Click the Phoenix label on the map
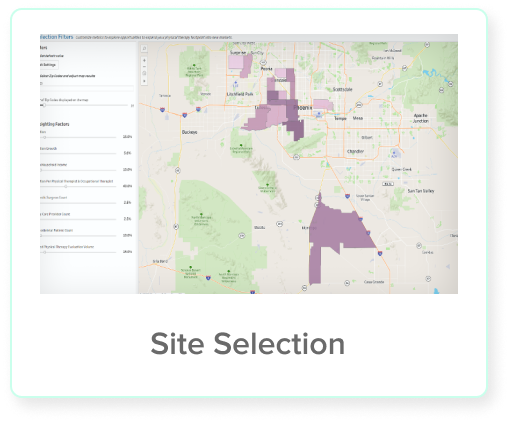 click(x=303, y=107)
